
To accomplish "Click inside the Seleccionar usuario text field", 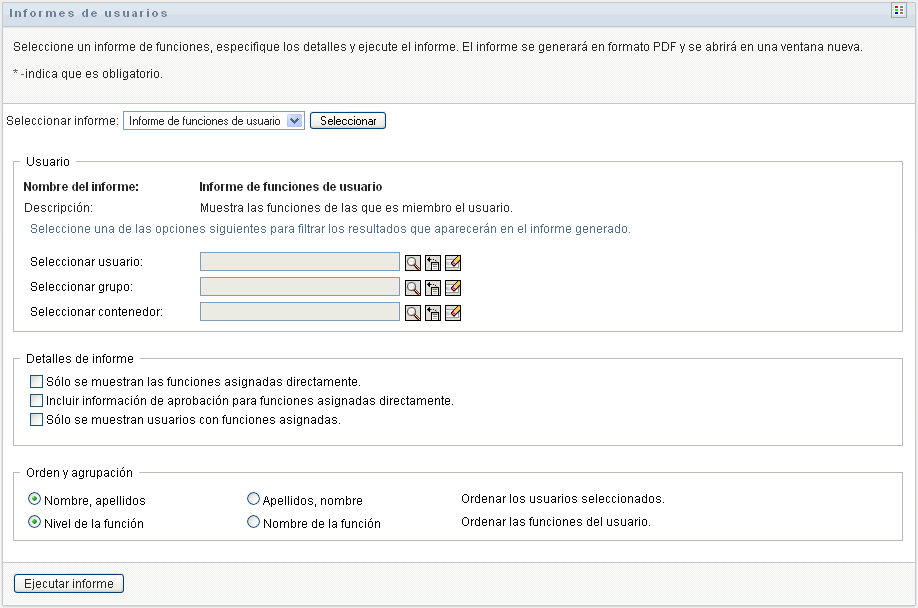I will pyautogui.click(x=300, y=262).
